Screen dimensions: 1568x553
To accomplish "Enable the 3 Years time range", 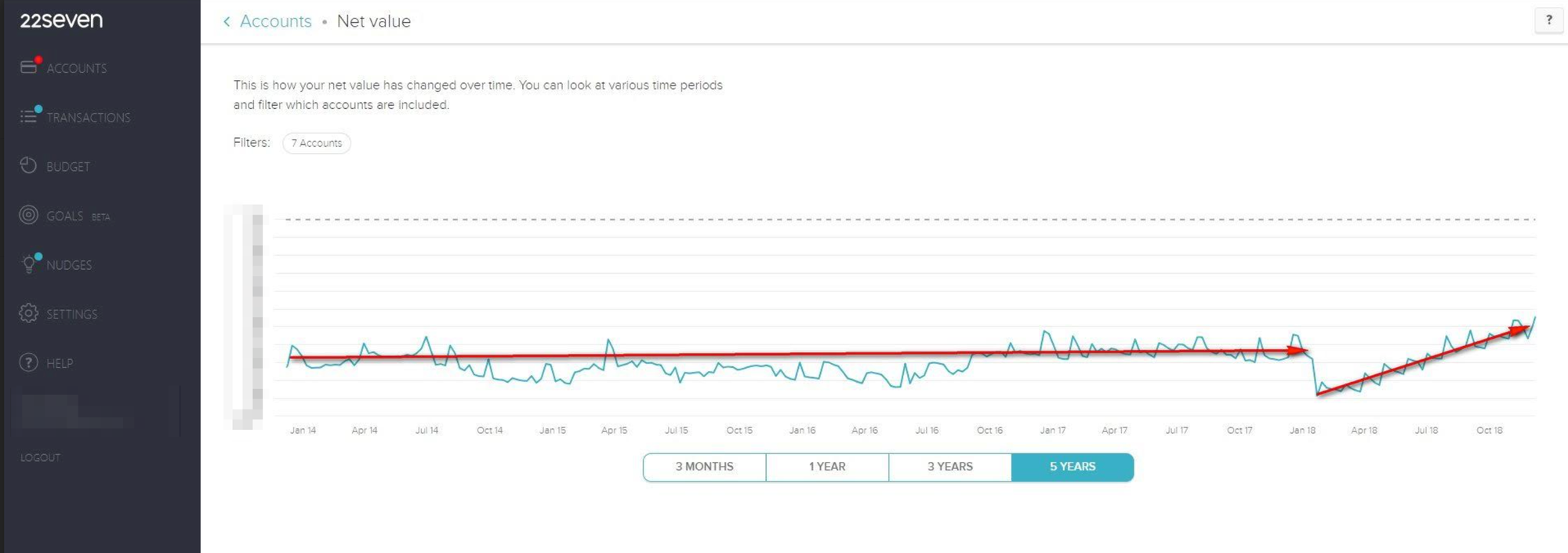I will click(949, 467).
